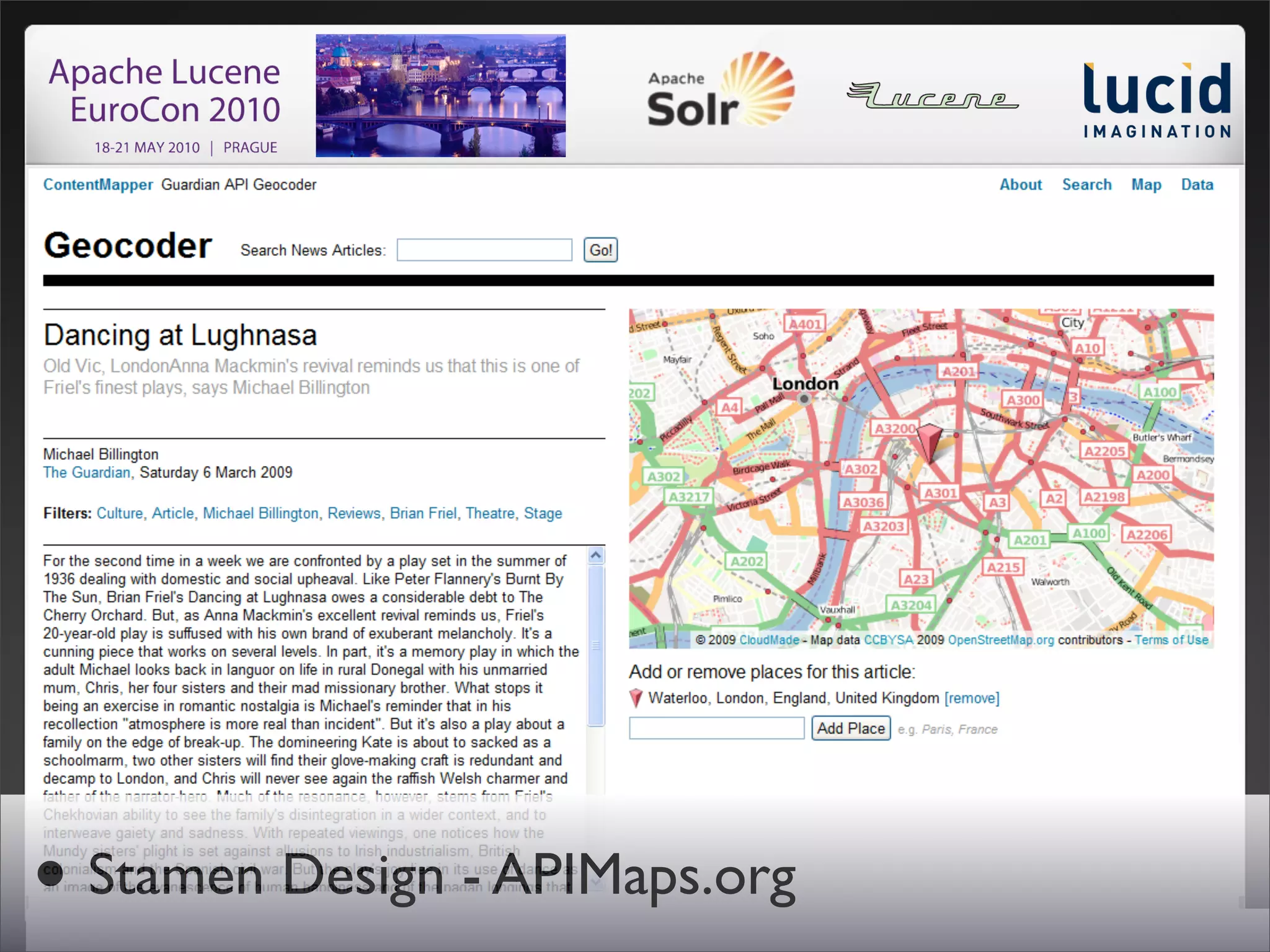Click the Geocoder page heading
The image size is (1270, 952).
(x=128, y=245)
